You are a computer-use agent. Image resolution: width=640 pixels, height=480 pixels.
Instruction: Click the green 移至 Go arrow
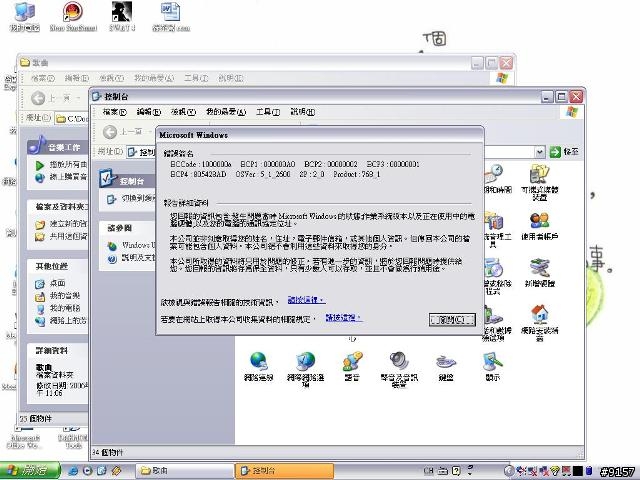[555, 152]
